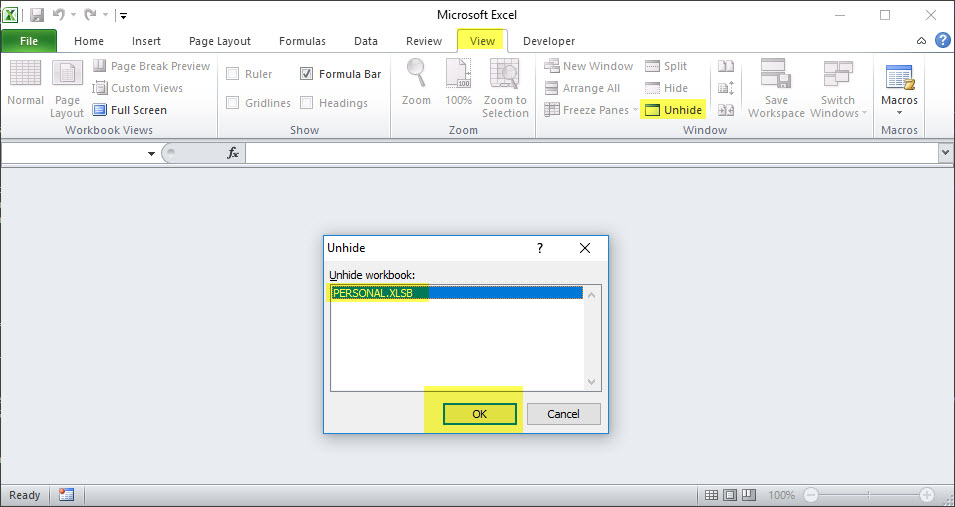This screenshot has height=507, width=955.
Task: Open the Switch Windows dropdown
Action: tap(838, 88)
